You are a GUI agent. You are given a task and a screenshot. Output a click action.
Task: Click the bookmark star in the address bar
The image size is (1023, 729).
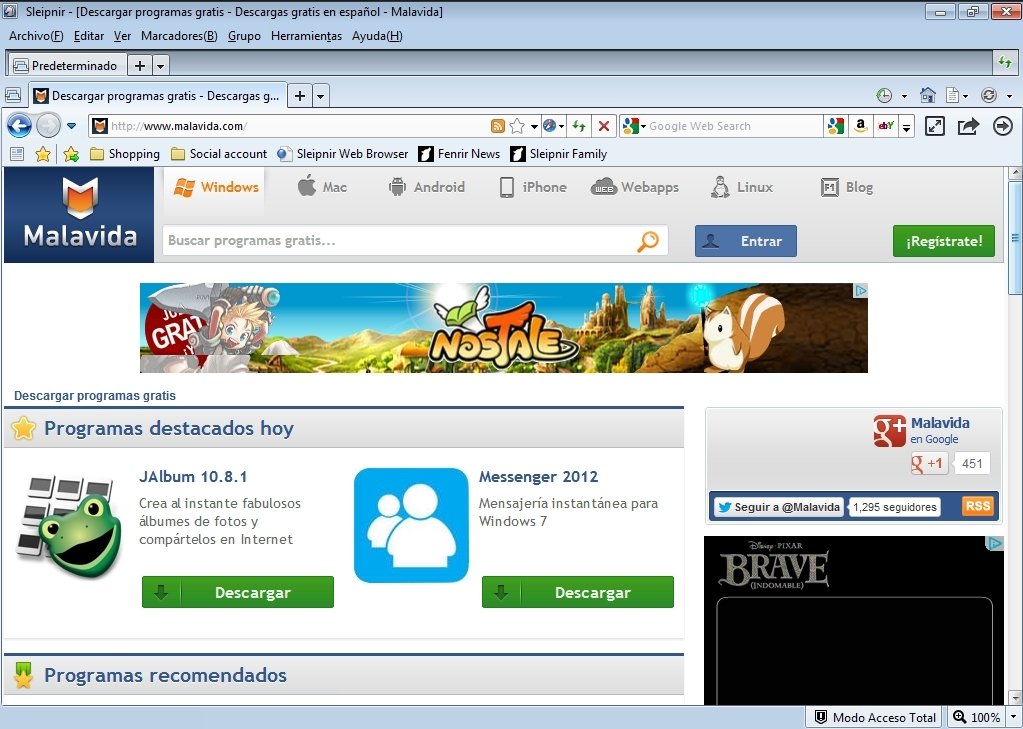click(x=517, y=126)
